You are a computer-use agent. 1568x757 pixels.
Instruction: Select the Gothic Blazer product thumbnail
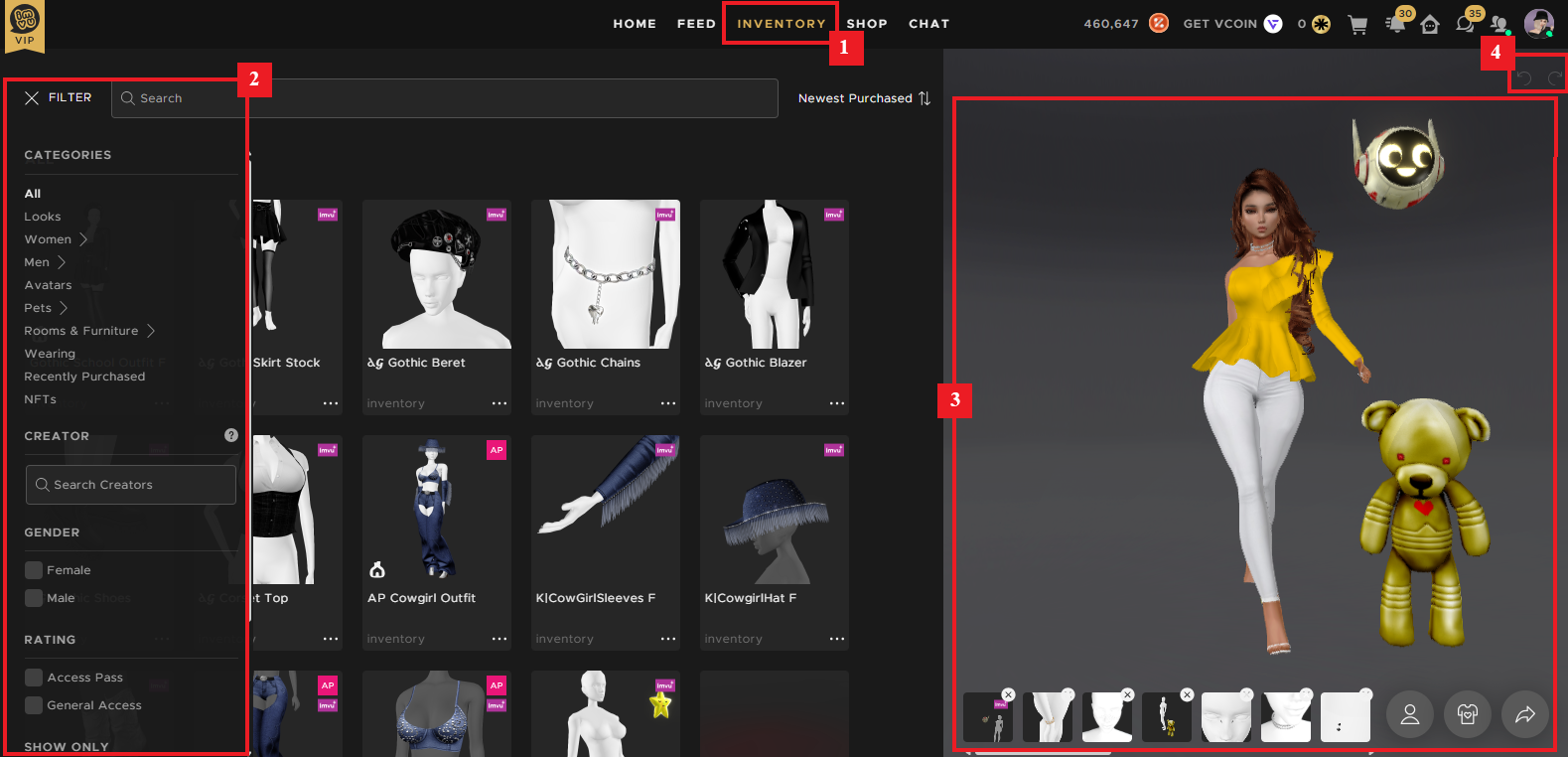[775, 274]
